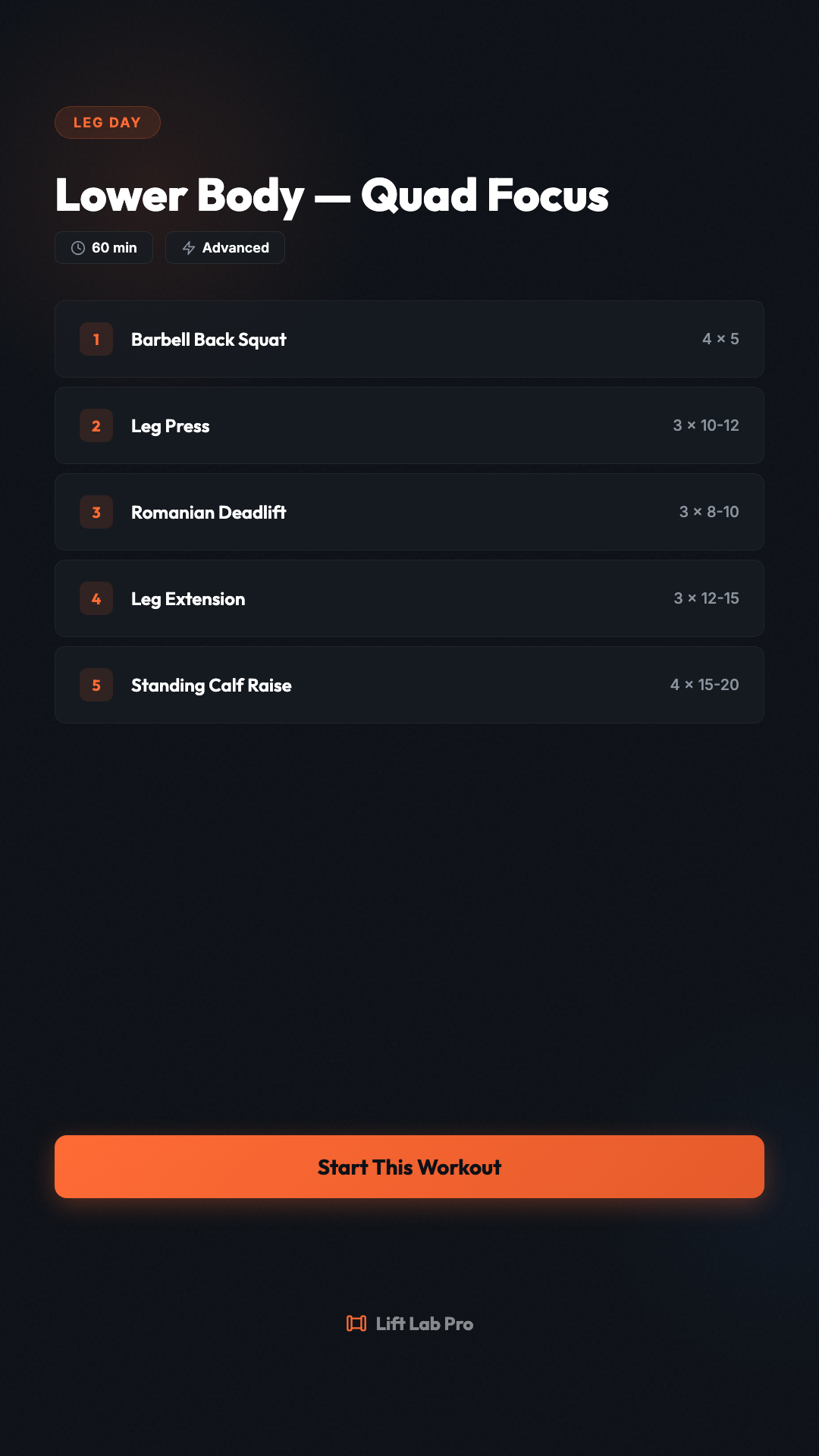Choose the Leg Extension exercise name
Image resolution: width=819 pixels, height=1456 pixels.
click(x=188, y=599)
